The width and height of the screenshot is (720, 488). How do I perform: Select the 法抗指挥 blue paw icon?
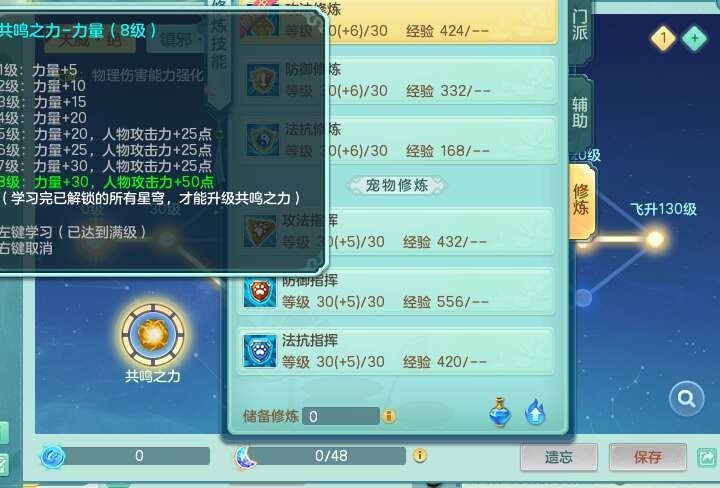pyautogui.click(x=260, y=351)
